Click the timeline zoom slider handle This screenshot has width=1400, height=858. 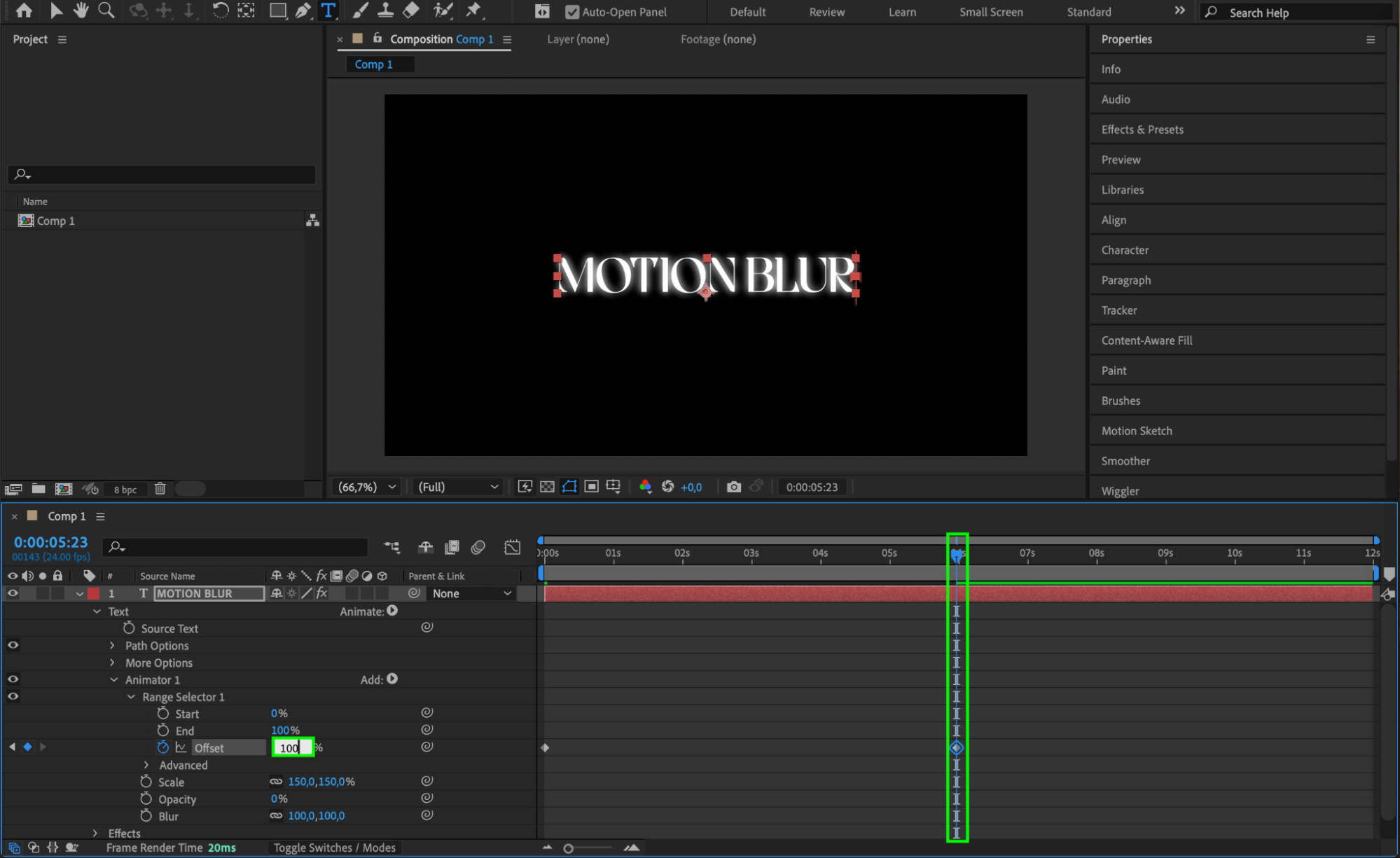[x=568, y=848]
